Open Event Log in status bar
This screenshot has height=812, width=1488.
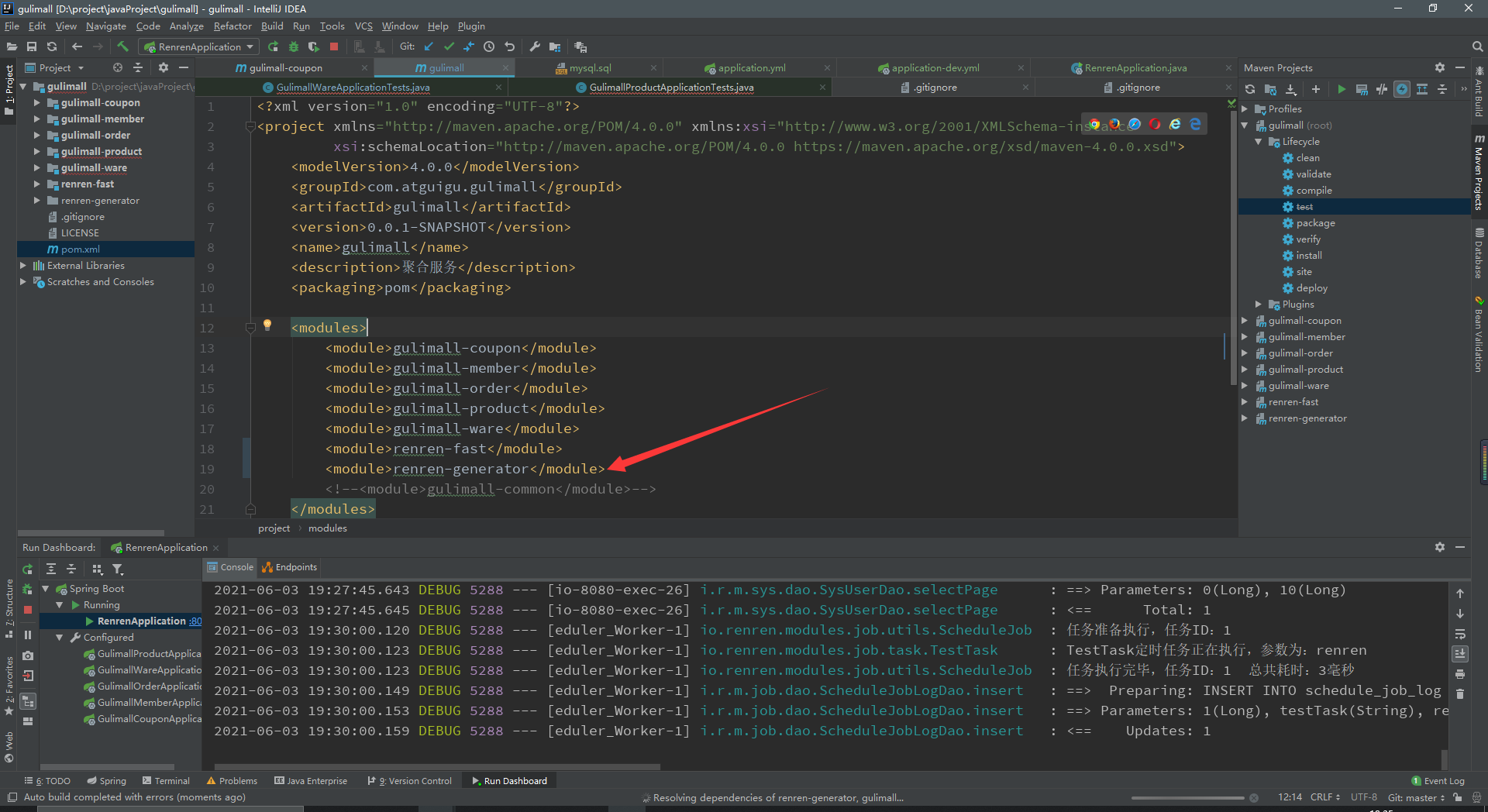click(1438, 780)
